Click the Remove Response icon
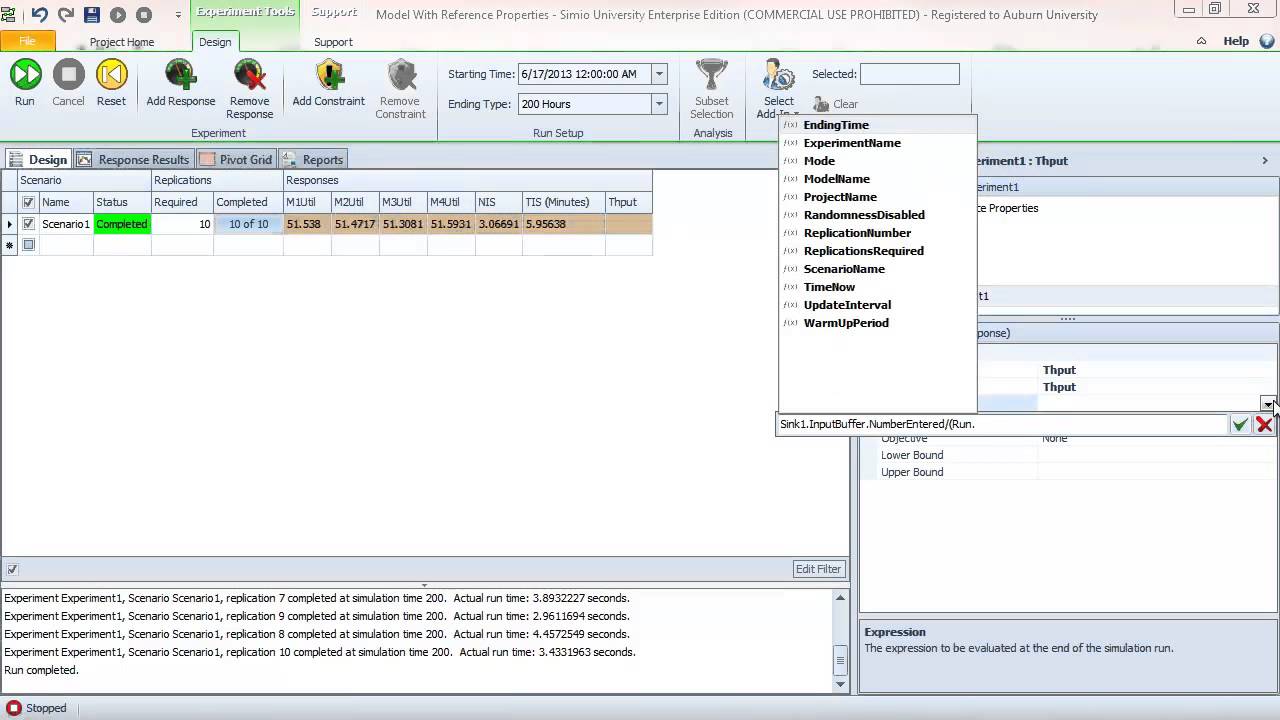The height and width of the screenshot is (720, 1280). (249, 75)
